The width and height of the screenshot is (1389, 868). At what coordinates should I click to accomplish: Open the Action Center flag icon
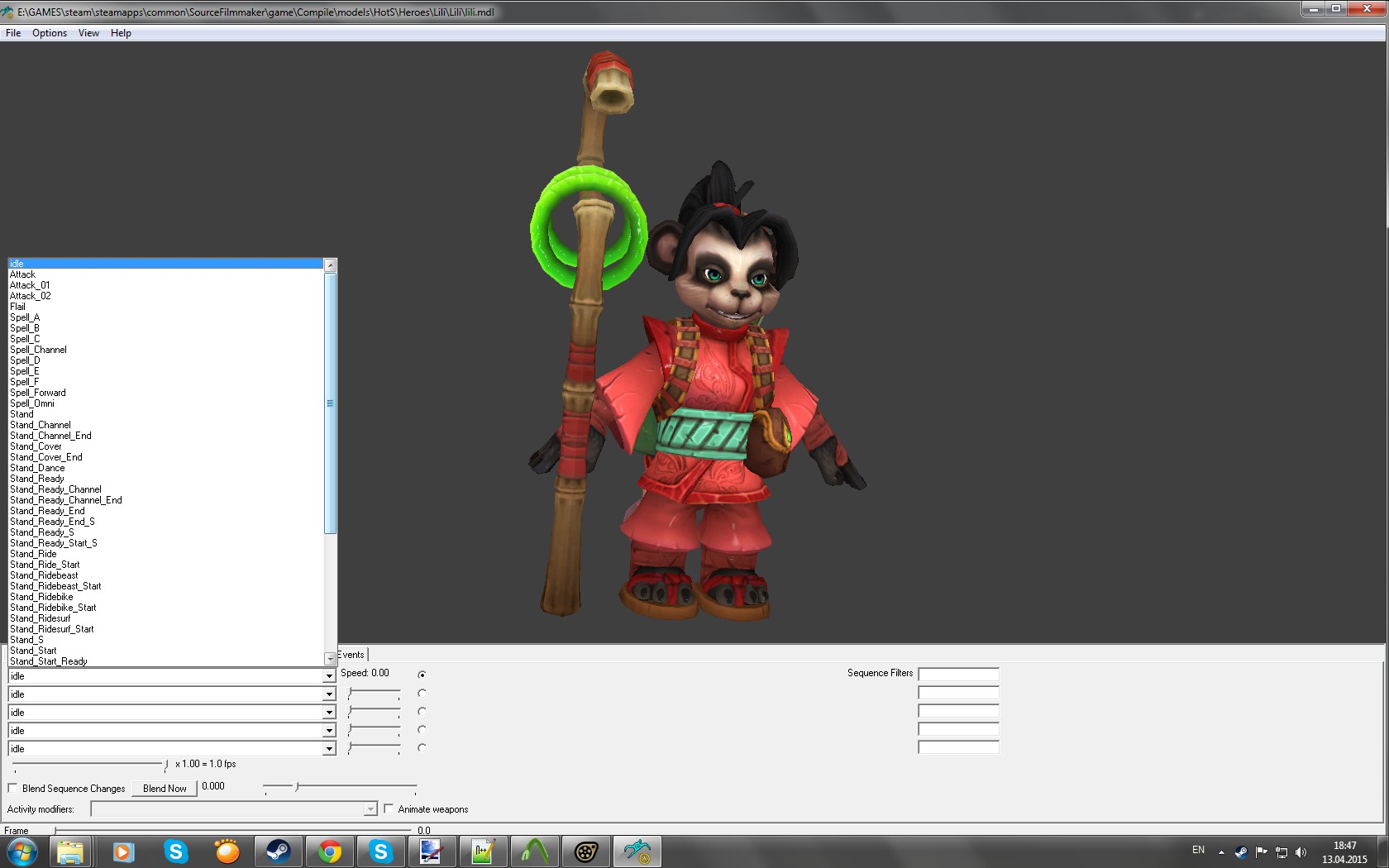coord(1261,851)
